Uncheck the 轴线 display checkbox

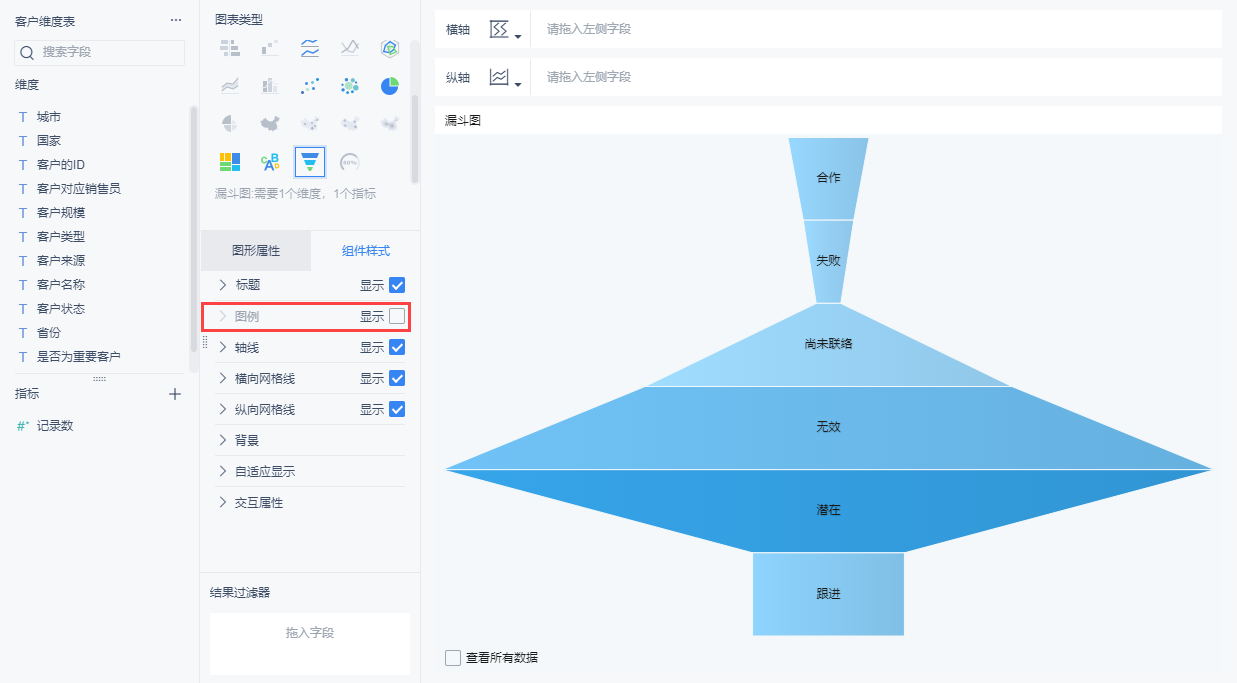[x=397, y=347]
